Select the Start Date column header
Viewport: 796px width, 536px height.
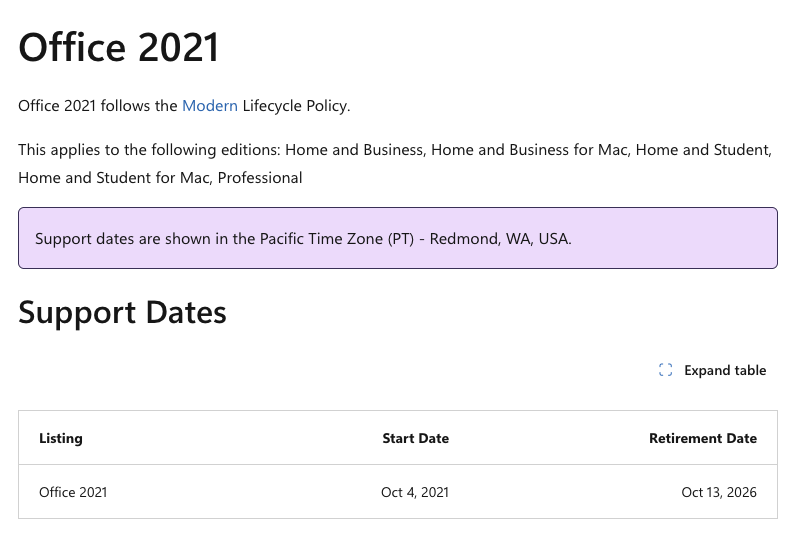[415, 438]
